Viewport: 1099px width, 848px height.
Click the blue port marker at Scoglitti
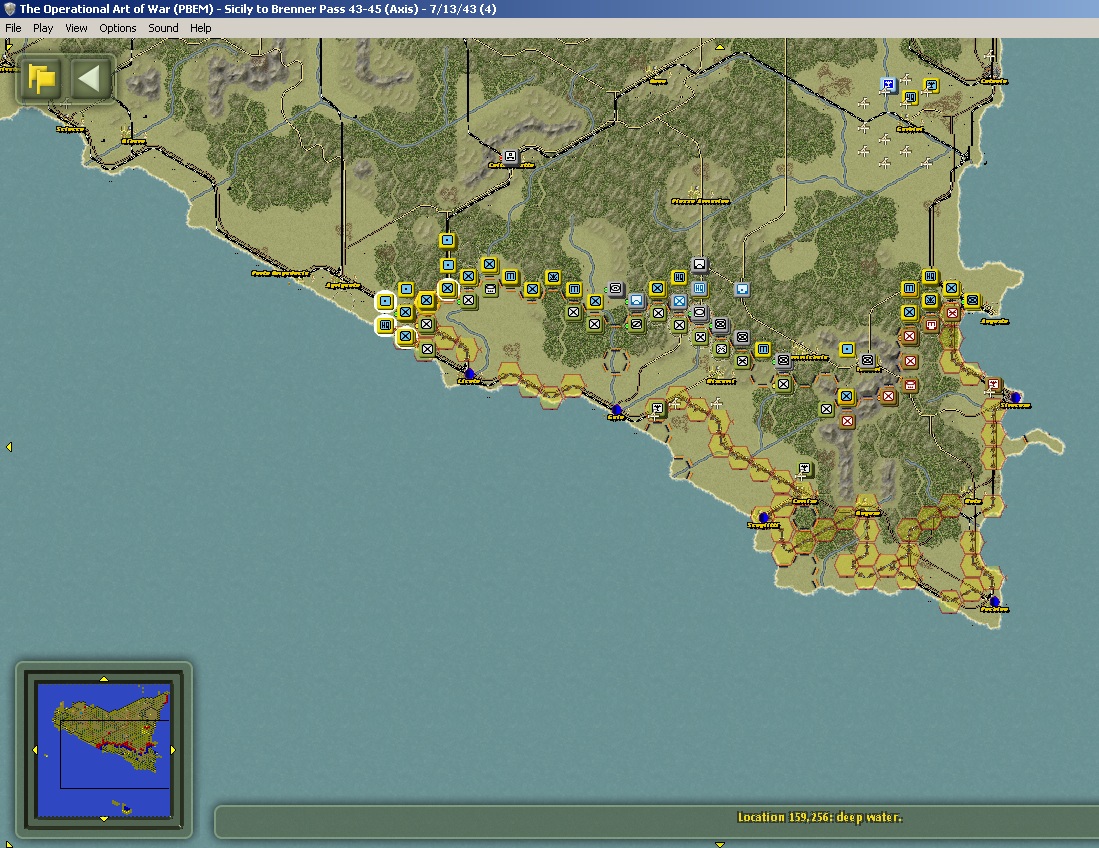[763, 517]
